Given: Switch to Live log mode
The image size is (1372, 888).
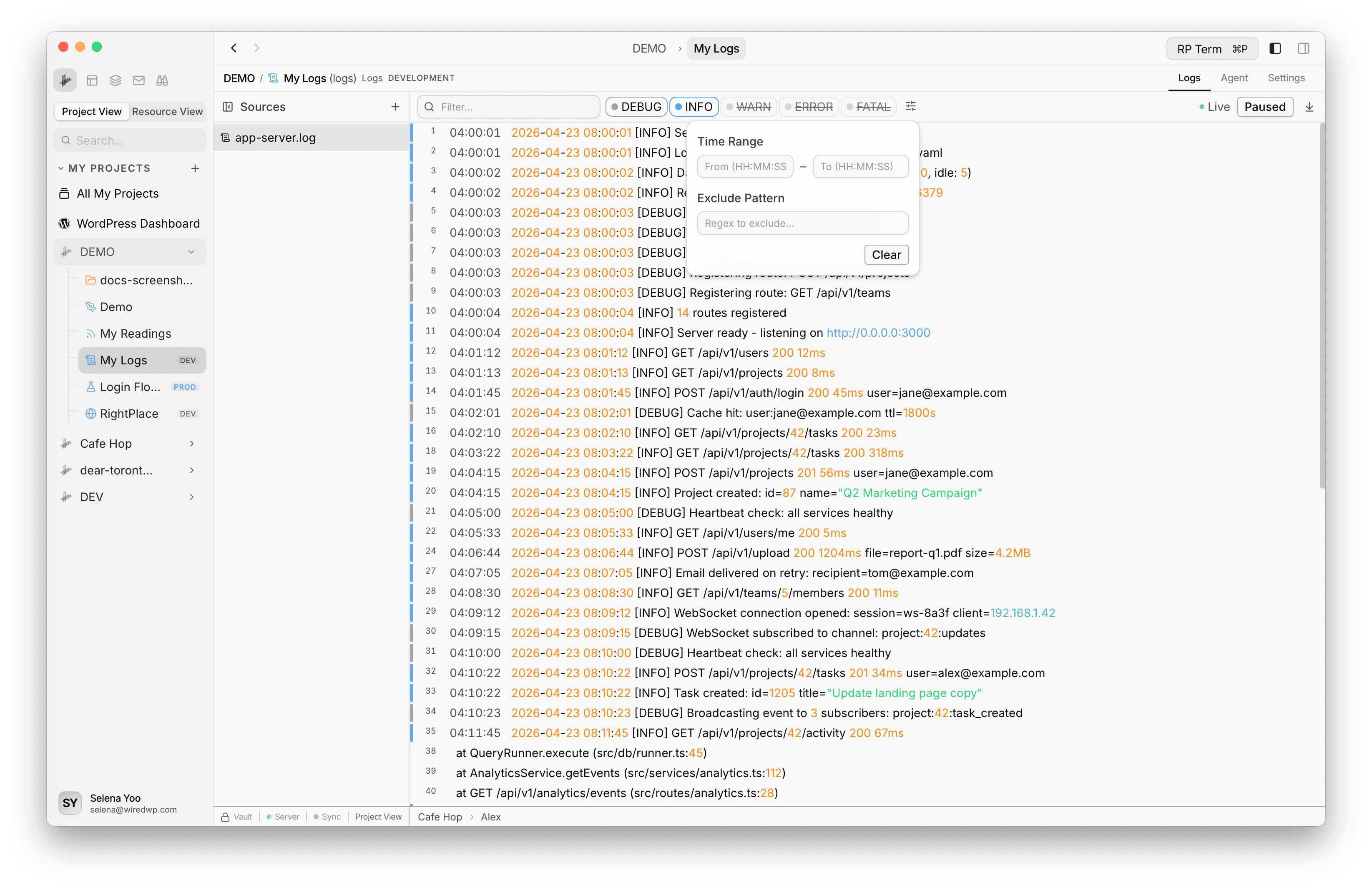Looking at the screenshot, I should tap(1214, 107).
